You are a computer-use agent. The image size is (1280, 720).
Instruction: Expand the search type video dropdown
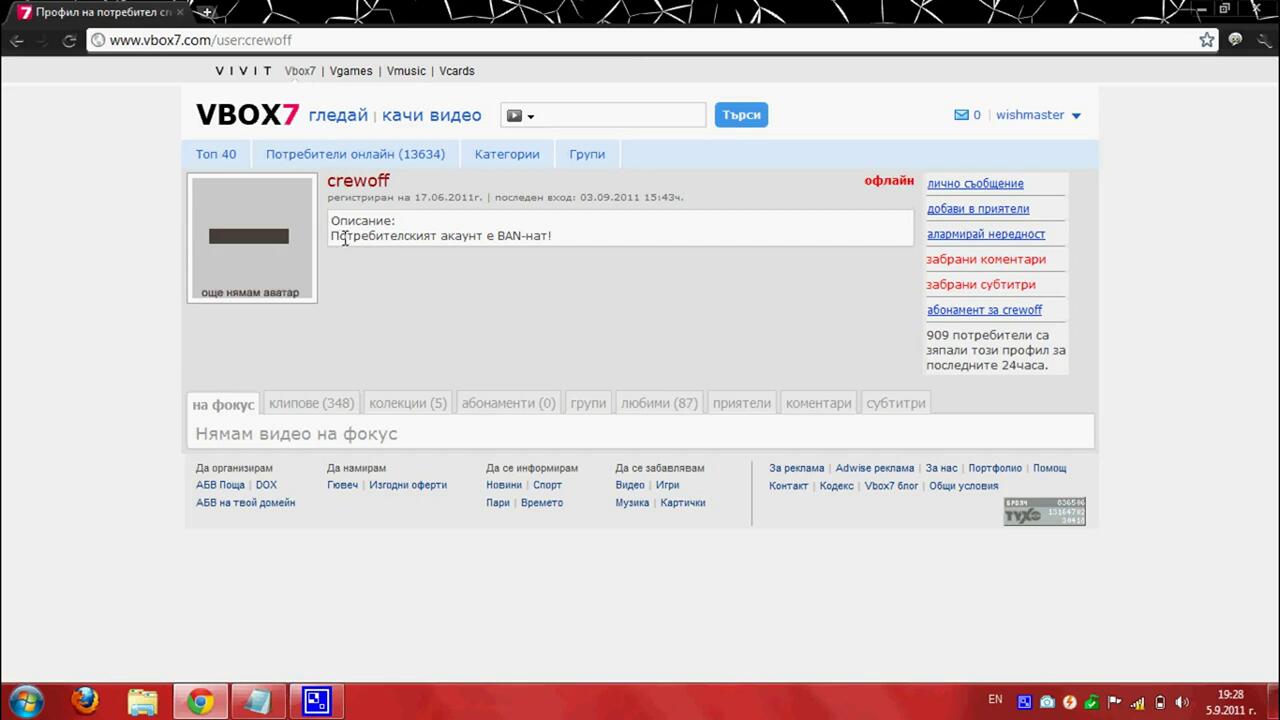tap(519, 116)
